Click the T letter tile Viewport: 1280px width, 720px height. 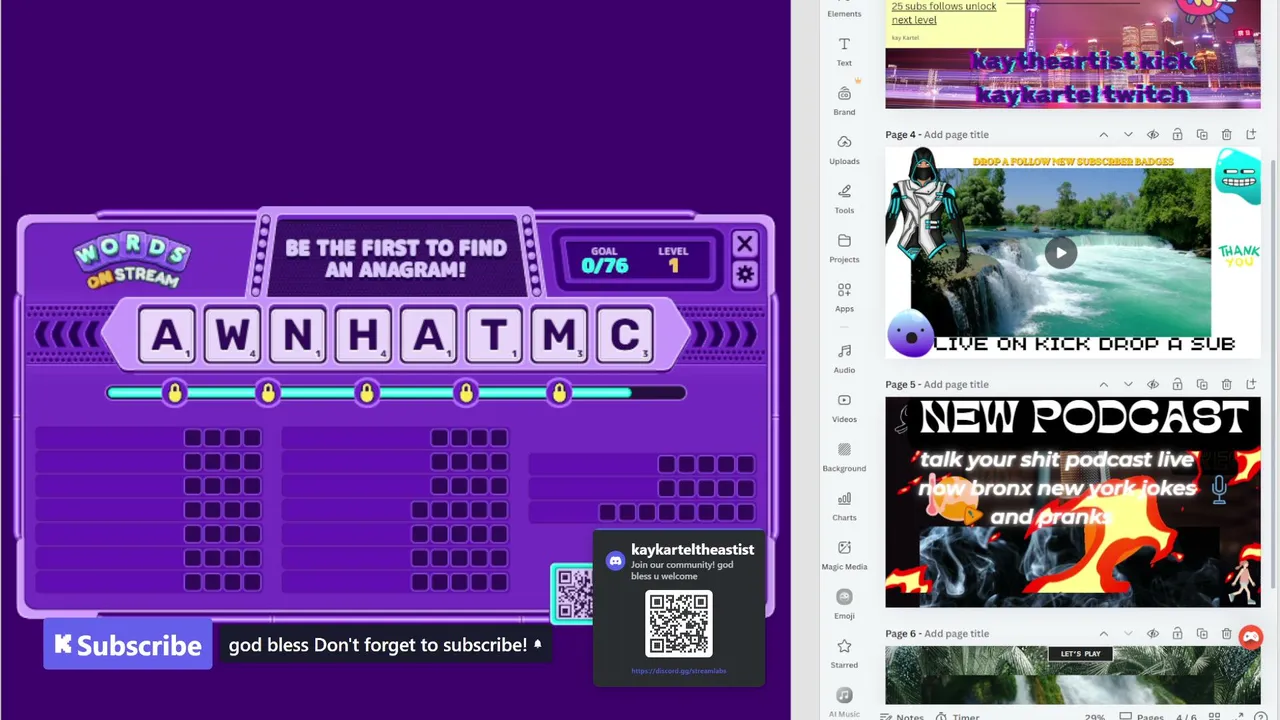tap(494, 335)
